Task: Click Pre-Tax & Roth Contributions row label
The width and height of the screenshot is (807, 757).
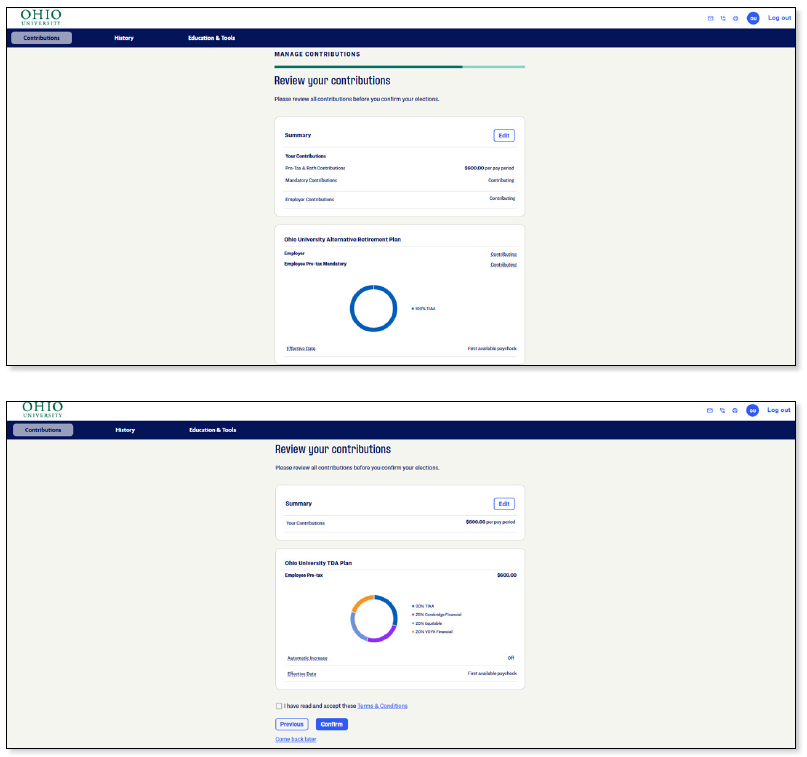Action: [315, 168]
